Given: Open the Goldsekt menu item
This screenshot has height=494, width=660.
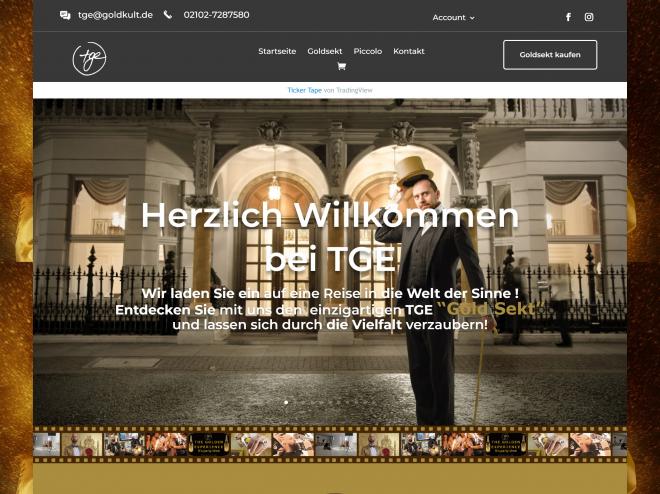Looking at the screenshot, I should (x=325, y=51).
